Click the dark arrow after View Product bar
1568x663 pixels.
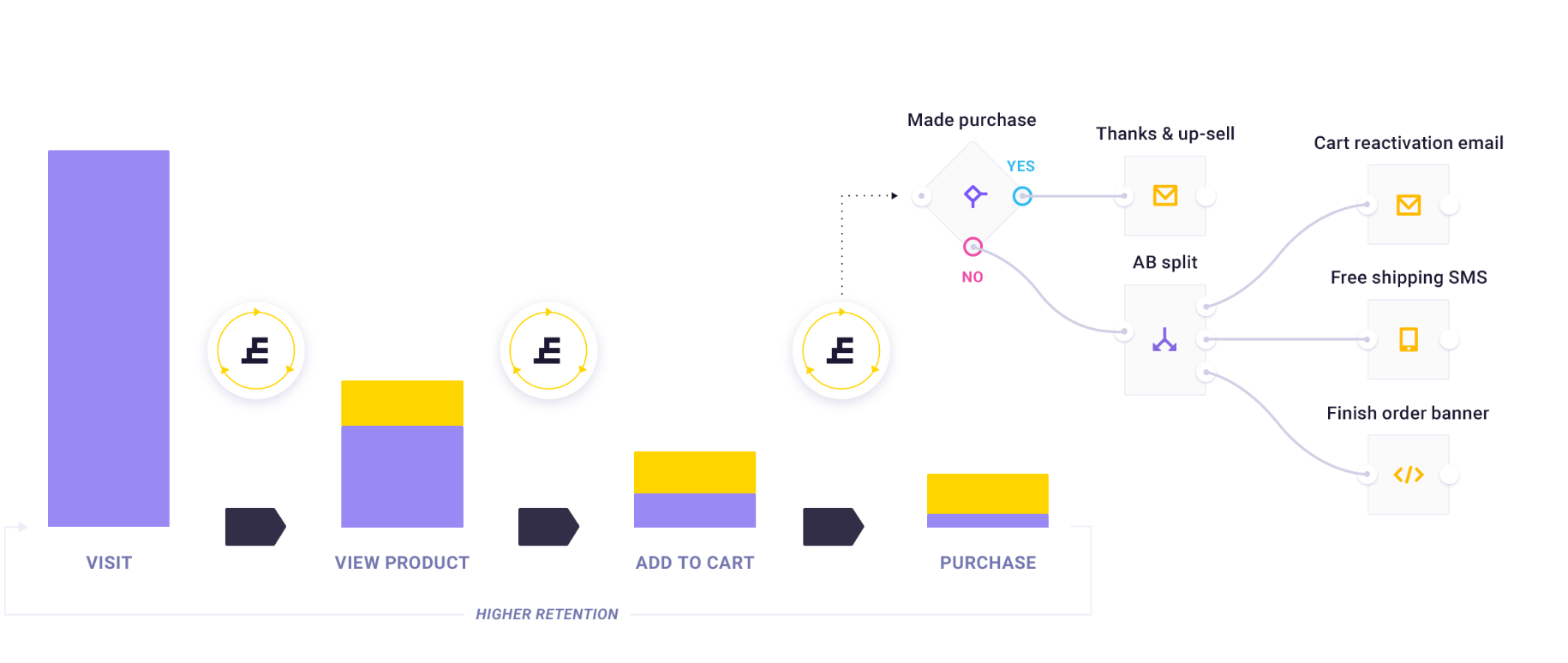pyautogui.click(x=548, y=527)
